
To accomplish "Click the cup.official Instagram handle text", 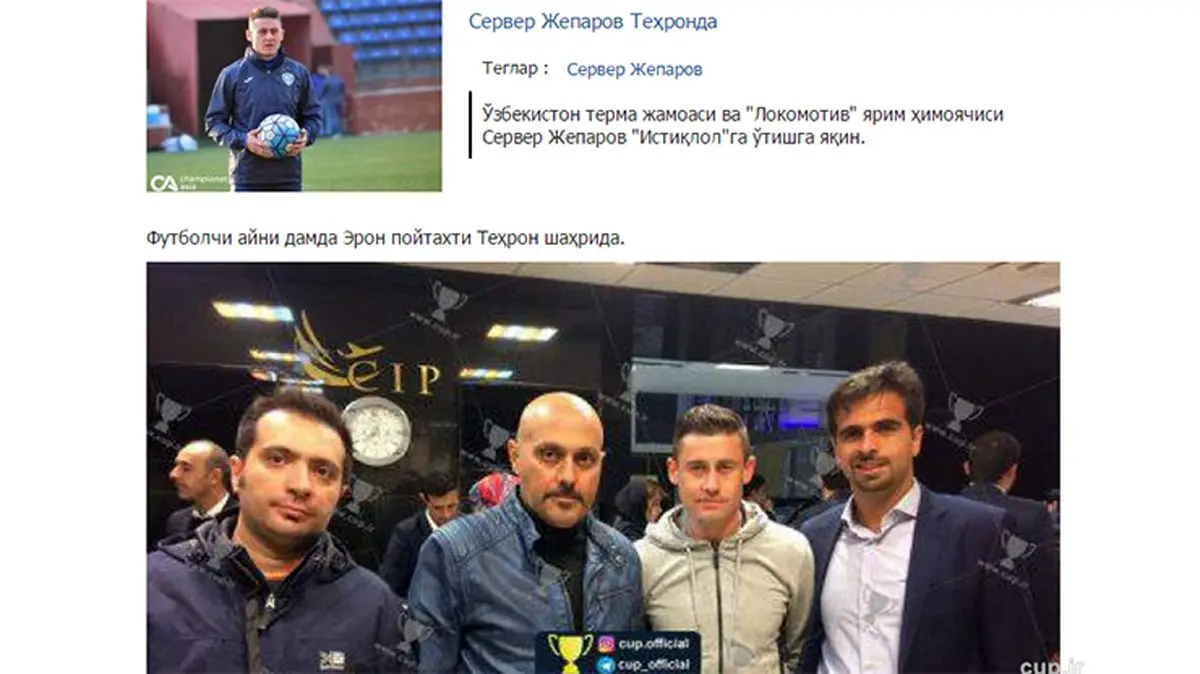I will [x=656, y=644].
